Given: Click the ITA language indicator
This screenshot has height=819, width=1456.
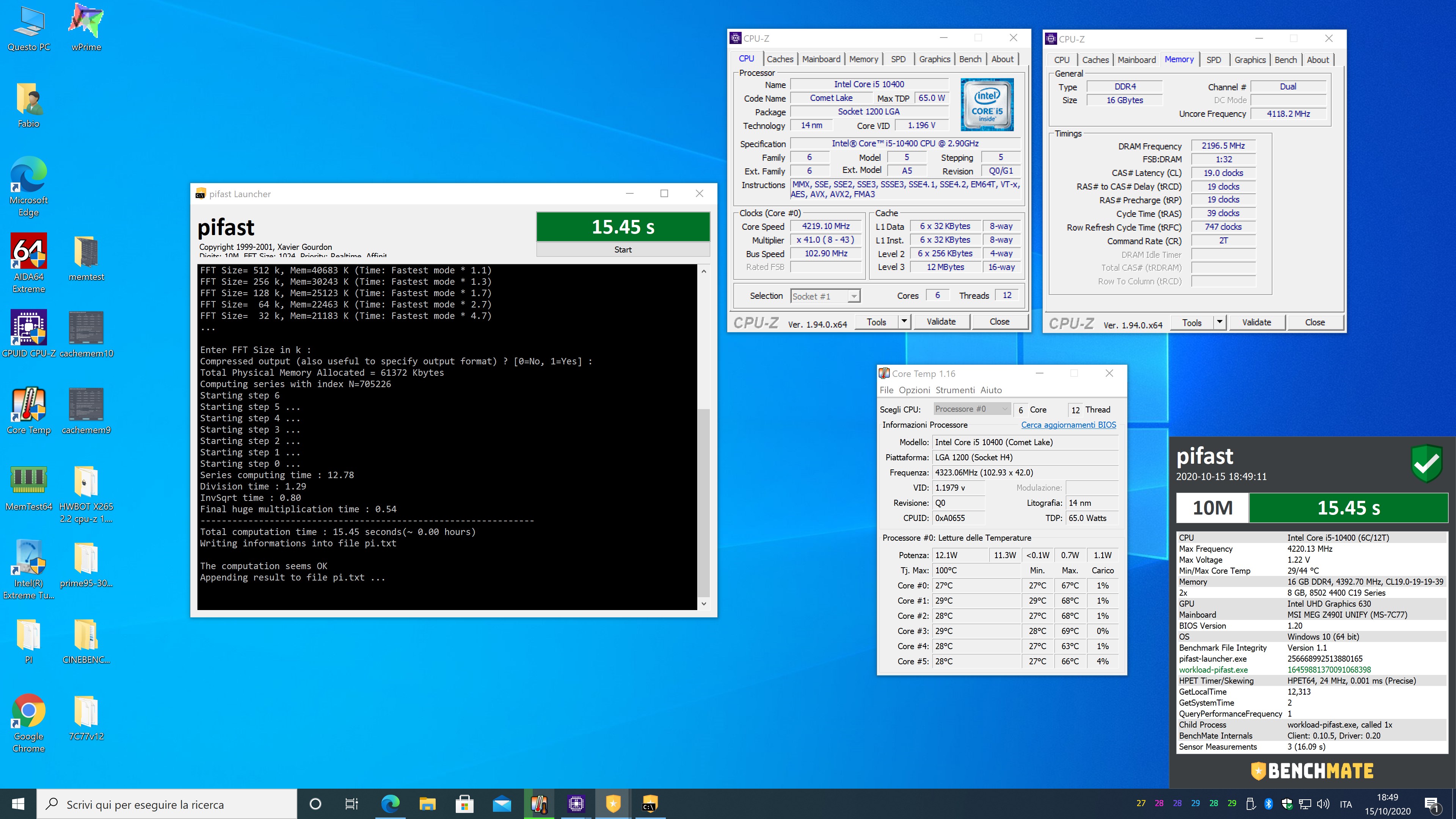Looking at the screenshot, I should click(1346, 804).
